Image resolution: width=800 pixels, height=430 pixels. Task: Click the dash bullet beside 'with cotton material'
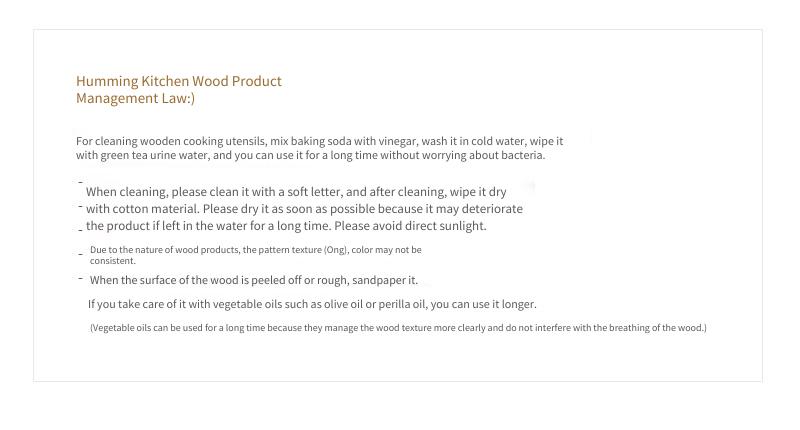tap(81, 207)
